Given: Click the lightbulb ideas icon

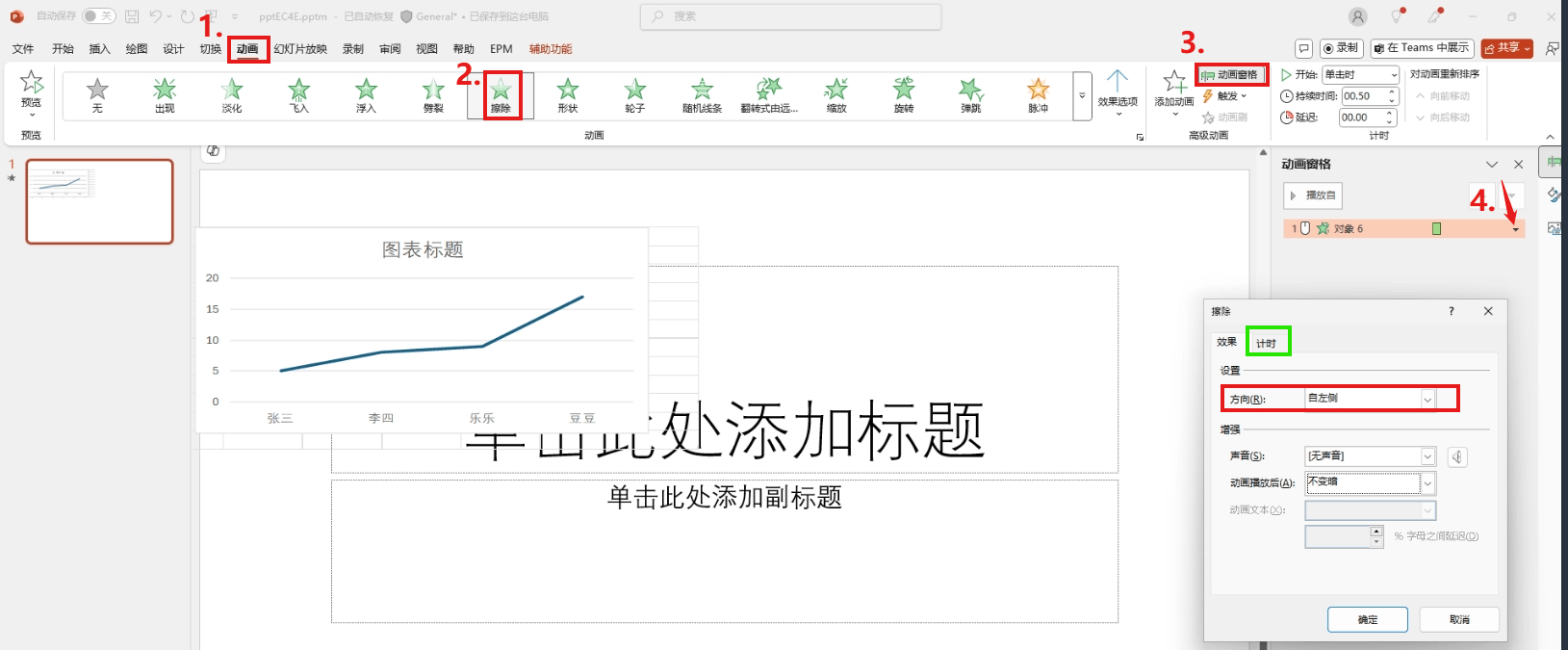Looking at the screenshot, I should coord(1397,16).
